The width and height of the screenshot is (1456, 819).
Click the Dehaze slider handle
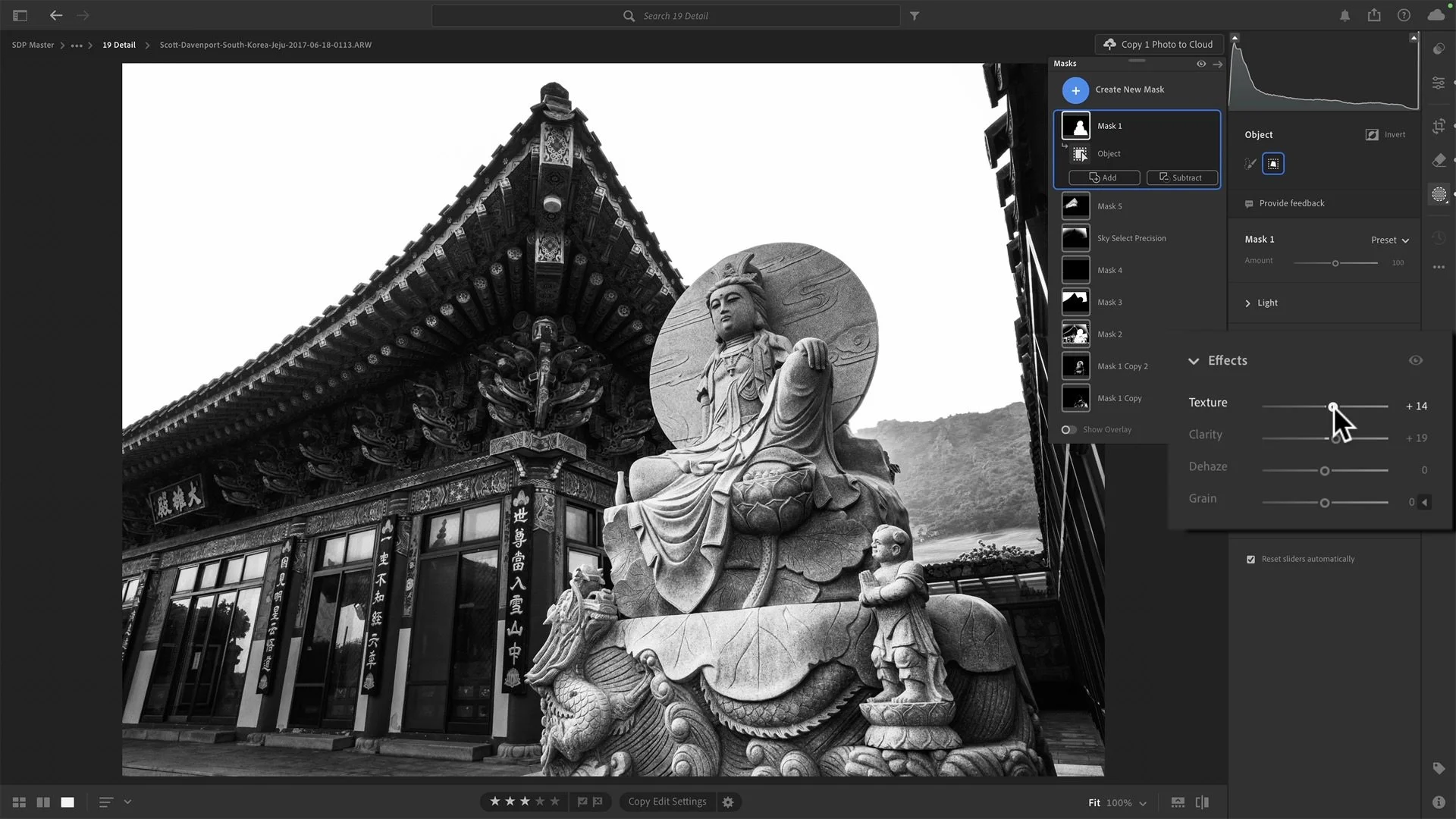1324,471
